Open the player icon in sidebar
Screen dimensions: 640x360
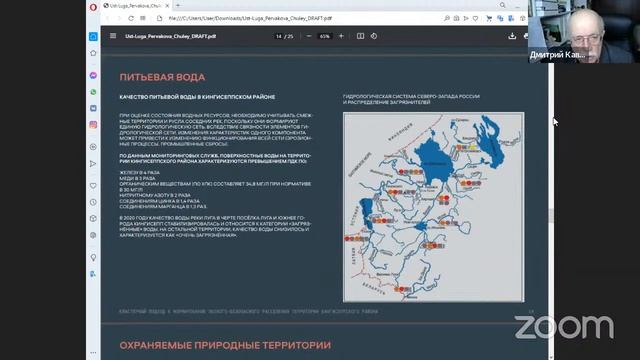click(93, 147)
